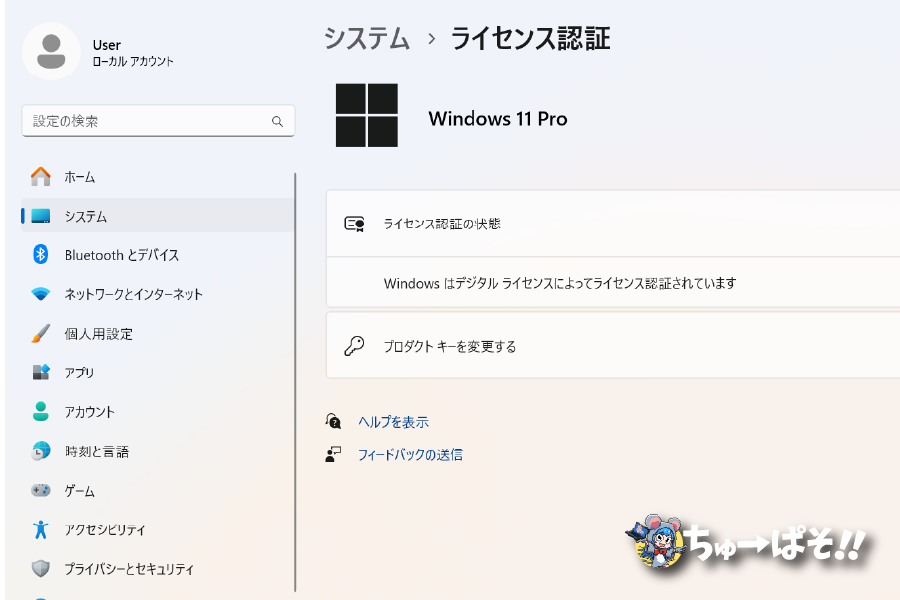Click the 設定の検索 search field
This screenshot has height=600, width=900.
(x=158, y=121)
